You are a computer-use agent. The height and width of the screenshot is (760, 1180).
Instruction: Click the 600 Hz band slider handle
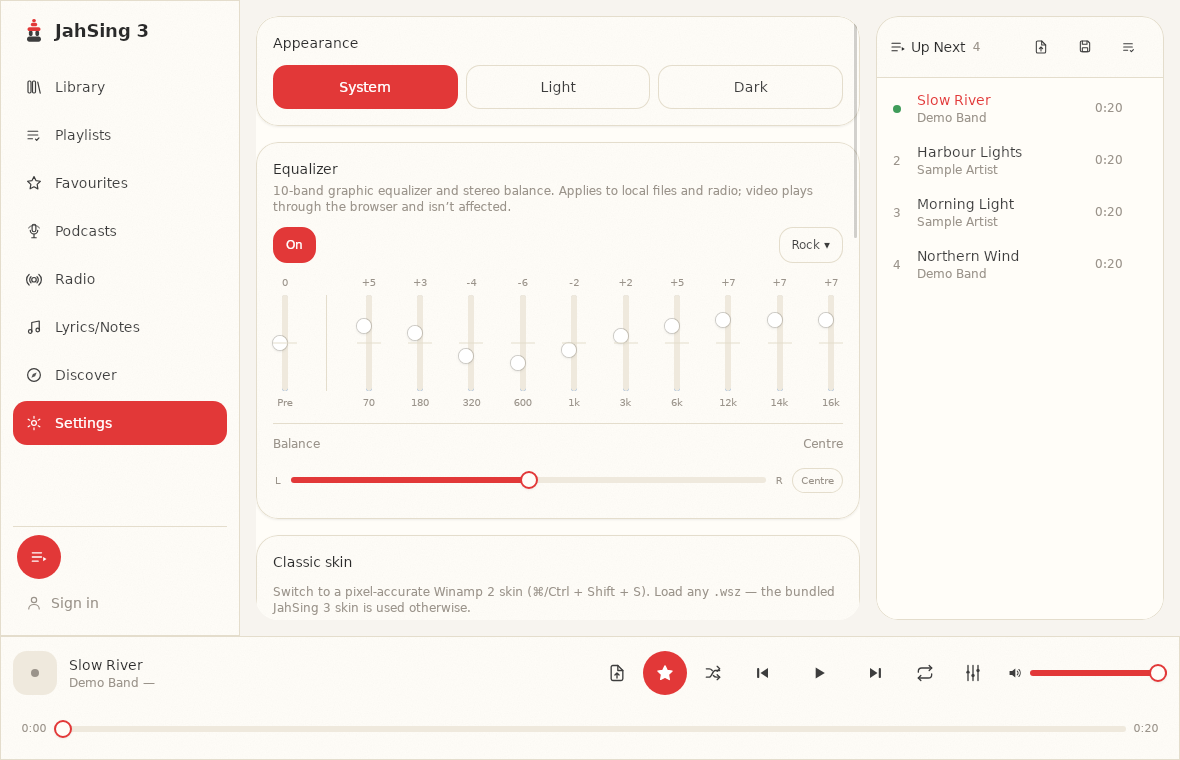(518, 363)
